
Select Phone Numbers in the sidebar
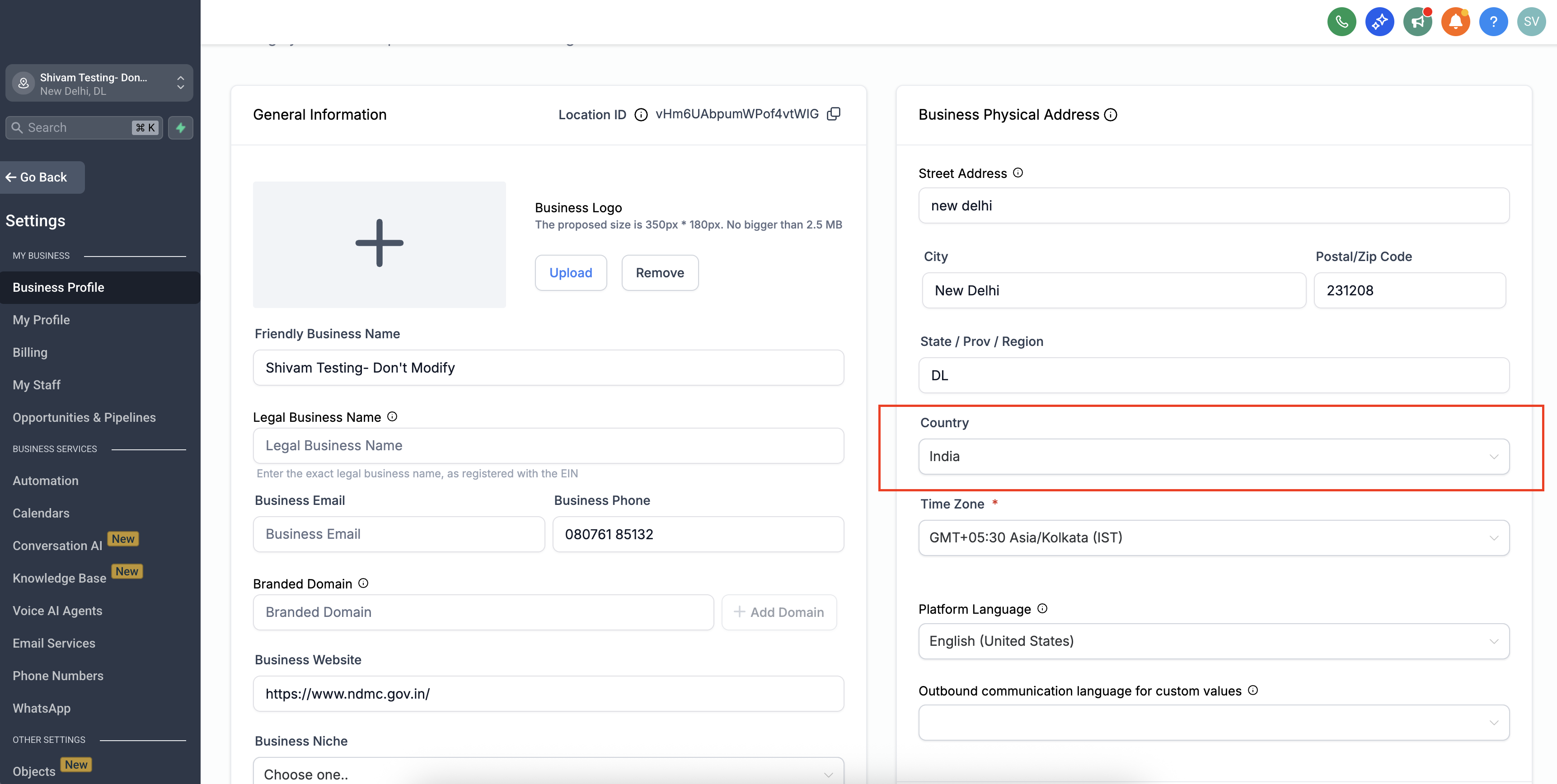[58, 676]
